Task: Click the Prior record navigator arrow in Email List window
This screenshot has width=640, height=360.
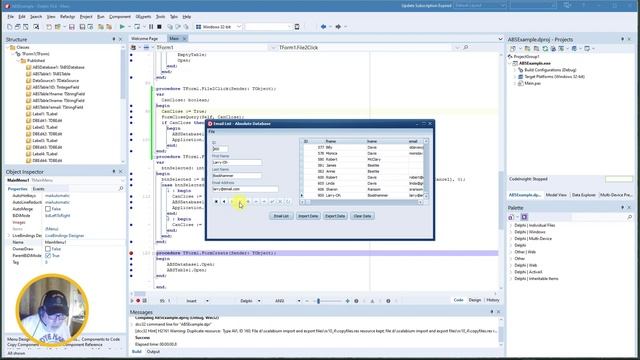Action: coord(224,201)
